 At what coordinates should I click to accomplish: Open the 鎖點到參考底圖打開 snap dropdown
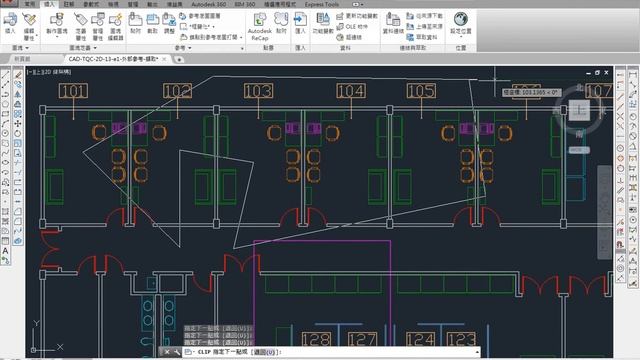(x=211, y=37)
